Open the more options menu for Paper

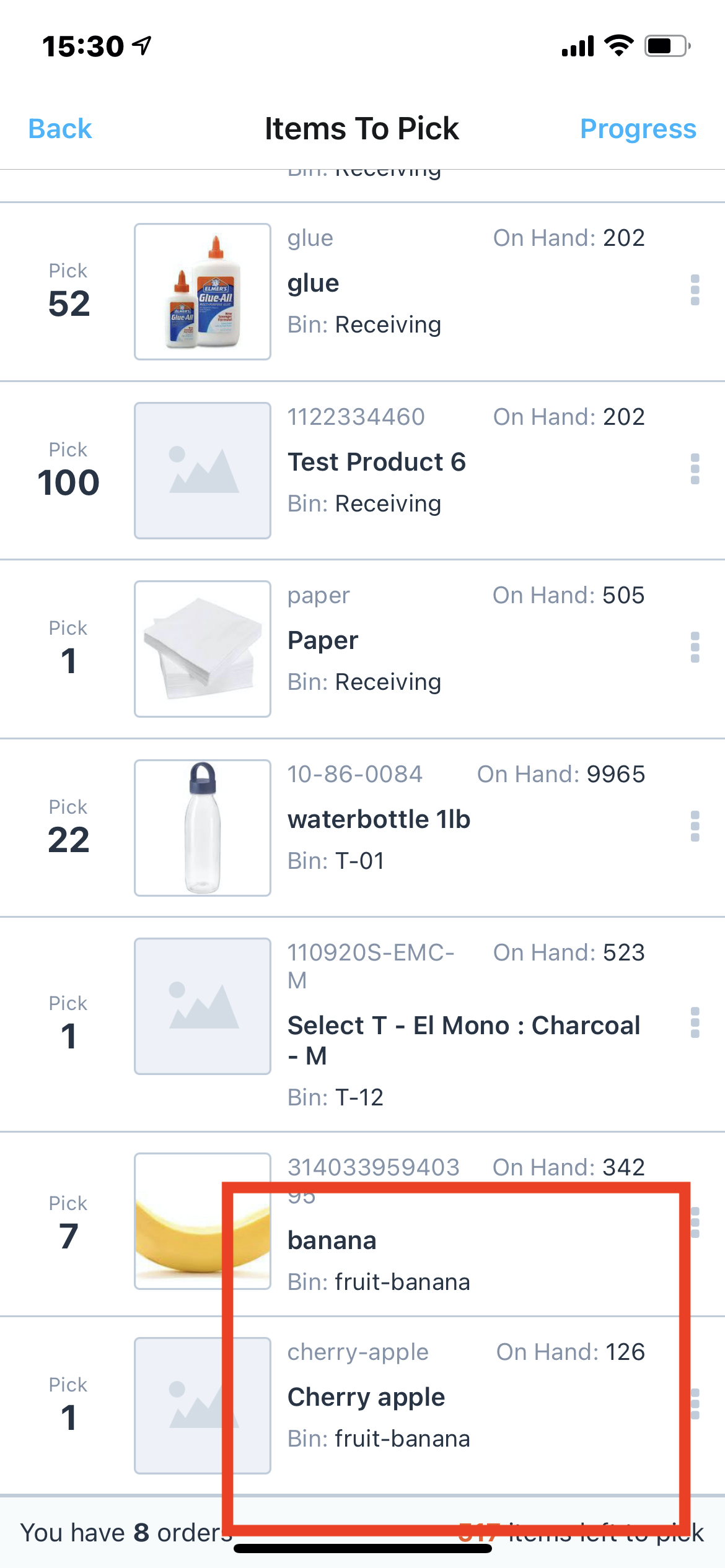(695, 647)
